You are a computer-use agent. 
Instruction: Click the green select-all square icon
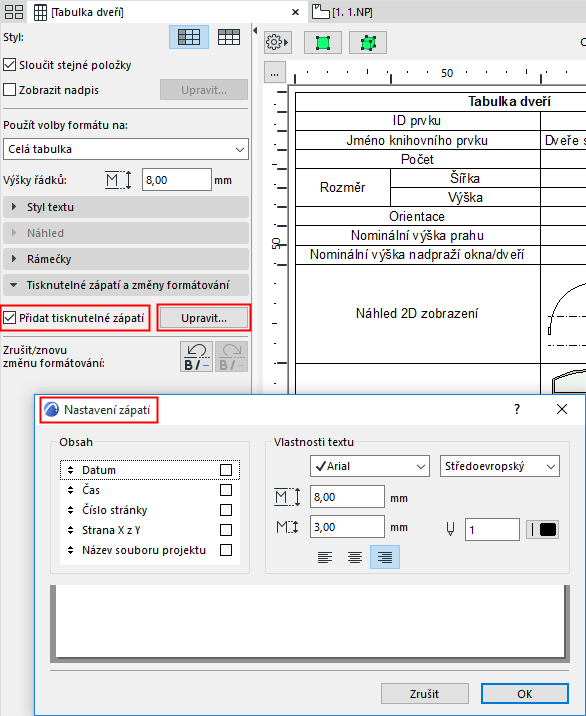pyautogui.click(x=322, y=43)
